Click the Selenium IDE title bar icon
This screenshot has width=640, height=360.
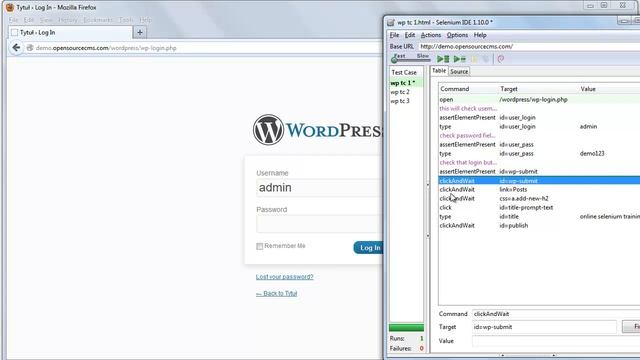click(391, 22)
